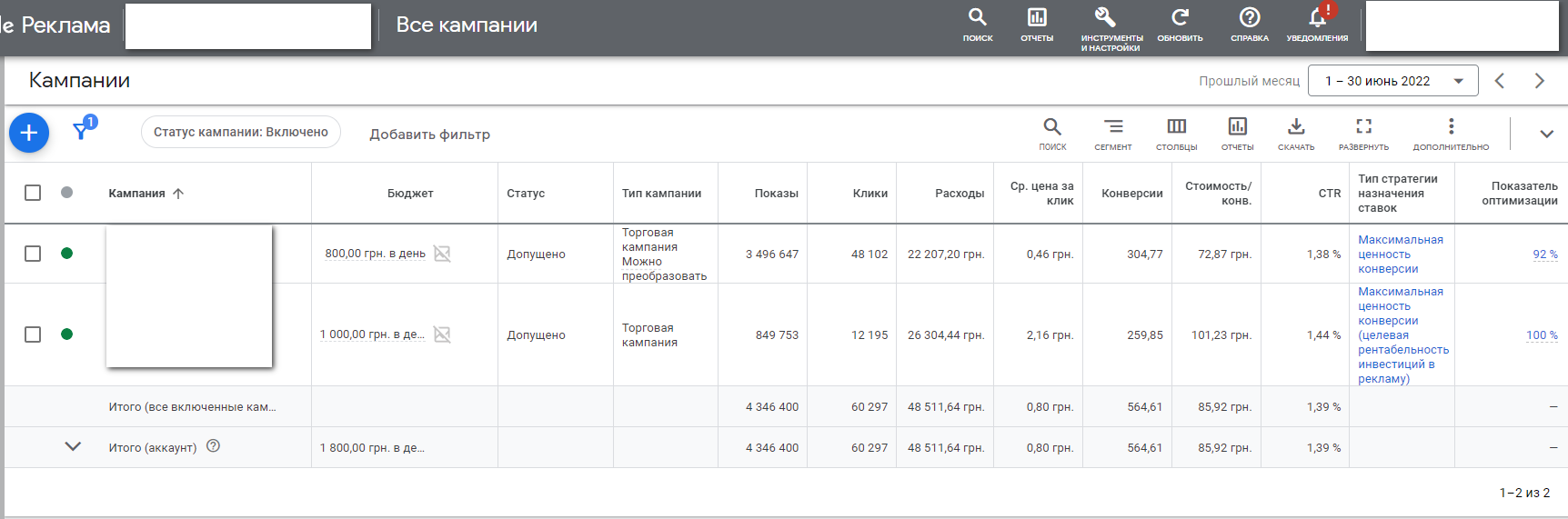Open the Дополнительно three-dot menu

pos(1451,126)
